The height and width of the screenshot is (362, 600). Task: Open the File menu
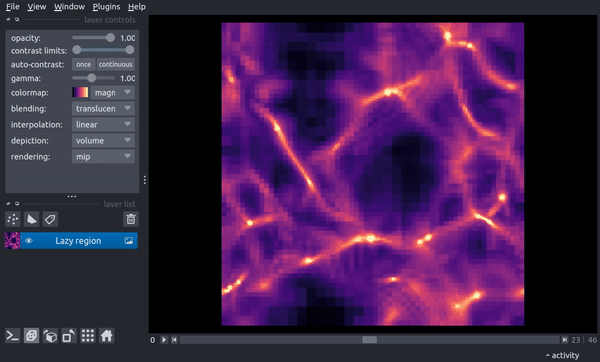(12, 7)
